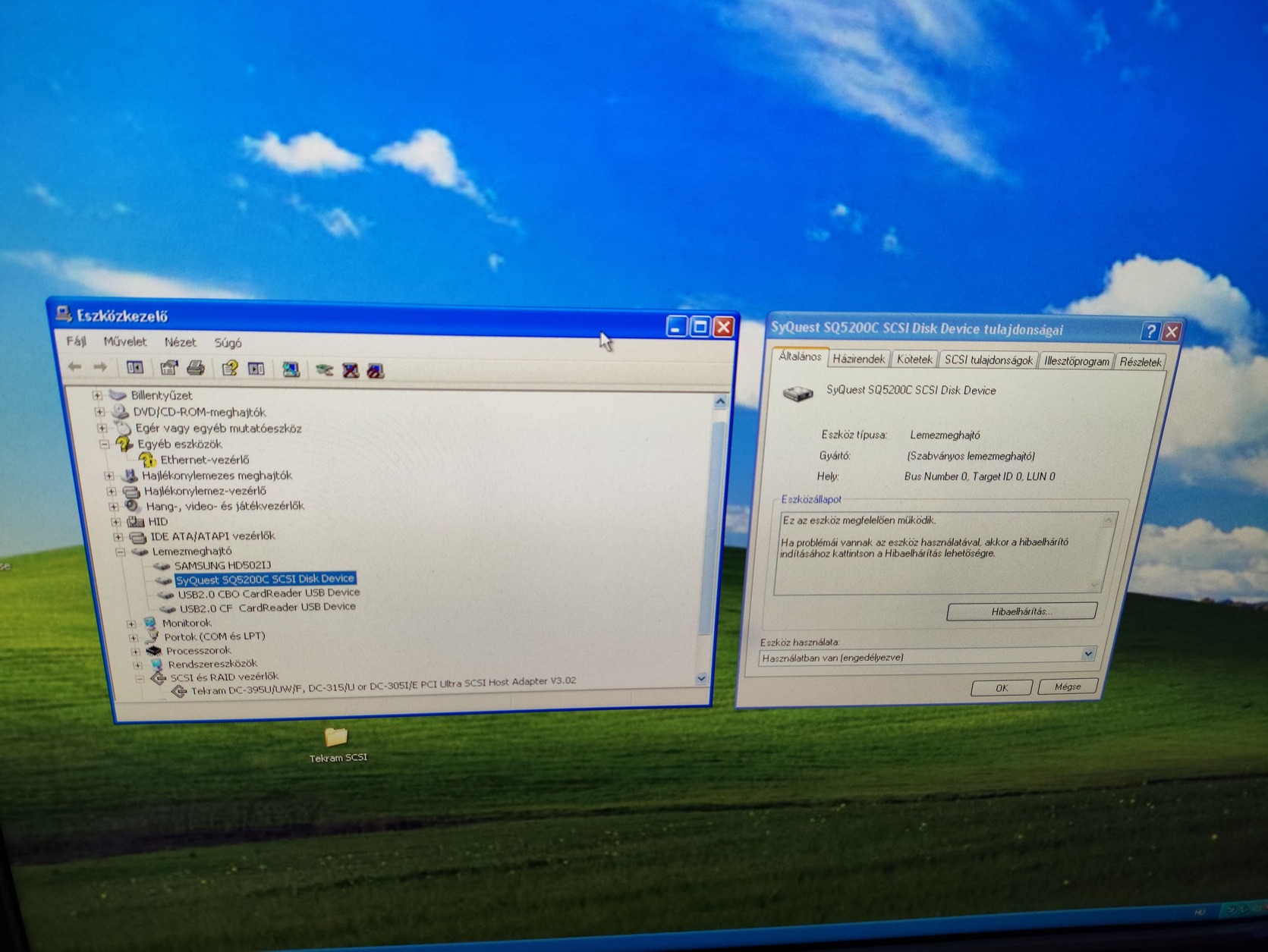The width and height of the screenshot is (1268, 952).
Task: Expand the Hajlékonylemez-vezérlő node
Action: click(112, 492)
